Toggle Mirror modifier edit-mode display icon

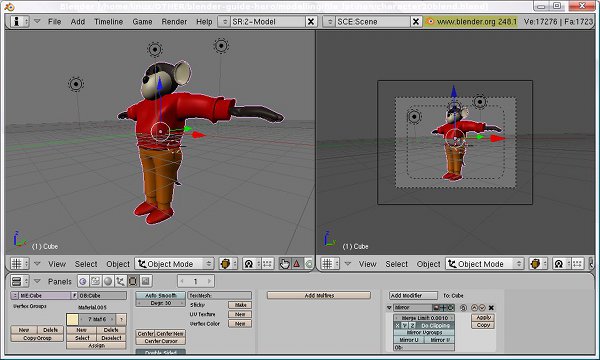point(450,308)
